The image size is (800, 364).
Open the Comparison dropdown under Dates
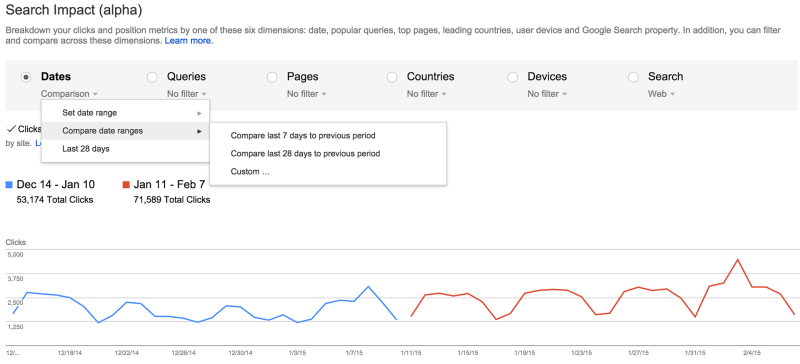[70, 94]
